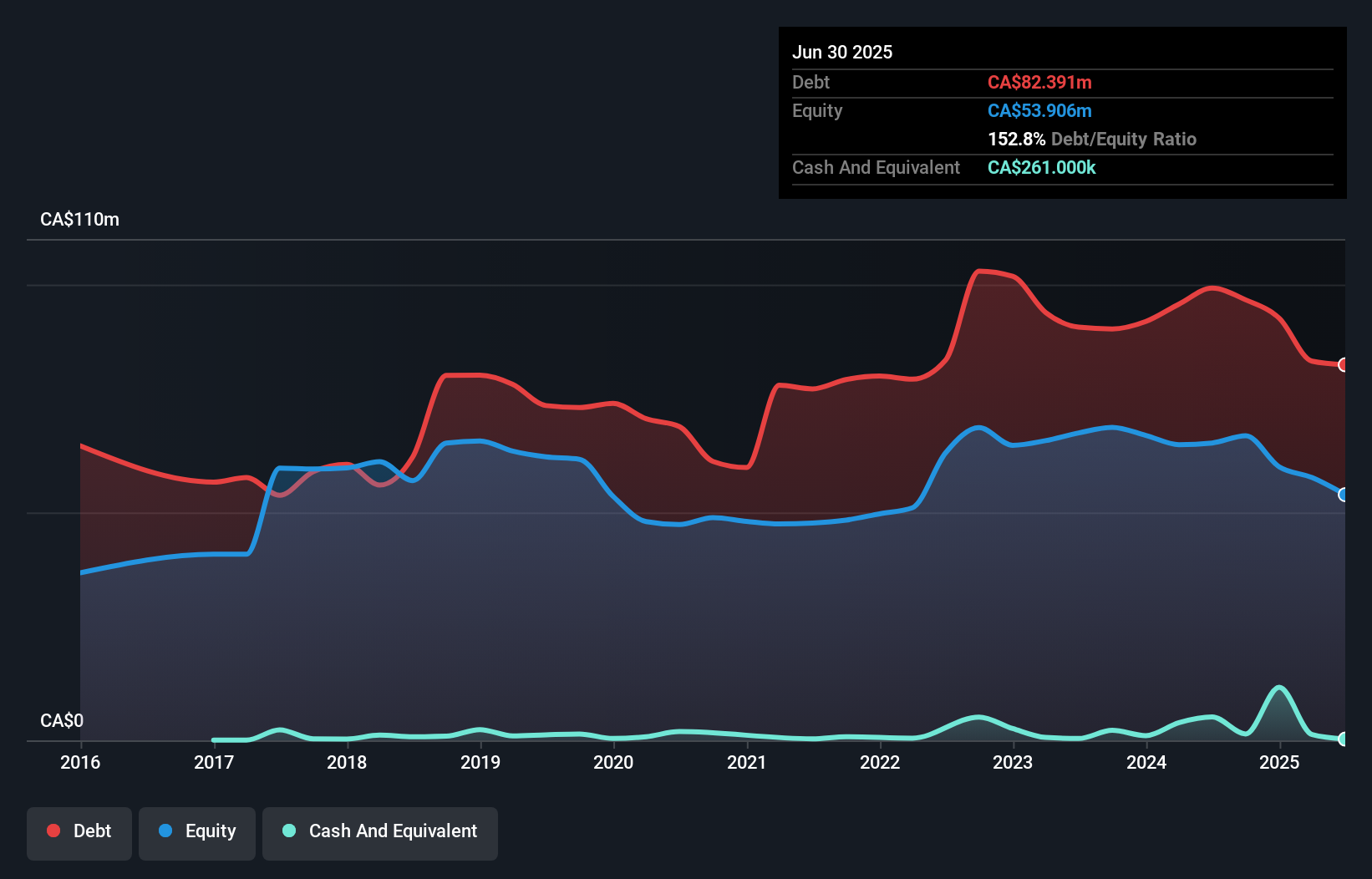
Task: Toggle the Equity series visibility
Action: [196, 831]
